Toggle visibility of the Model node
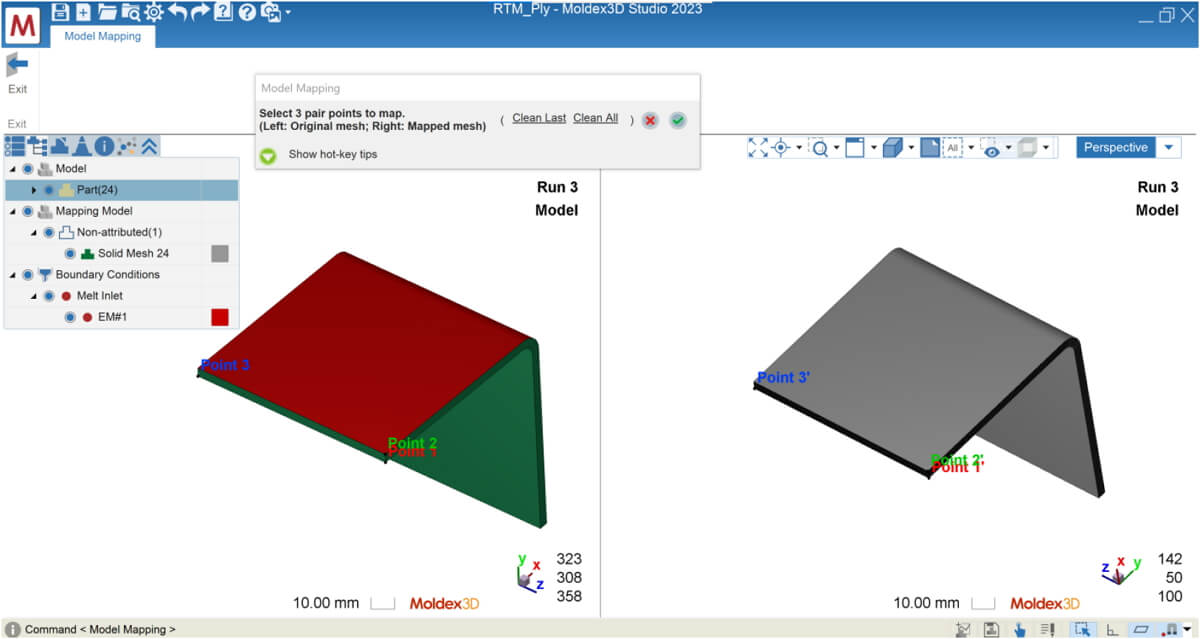1200x639 pixels. click(27, 169)
